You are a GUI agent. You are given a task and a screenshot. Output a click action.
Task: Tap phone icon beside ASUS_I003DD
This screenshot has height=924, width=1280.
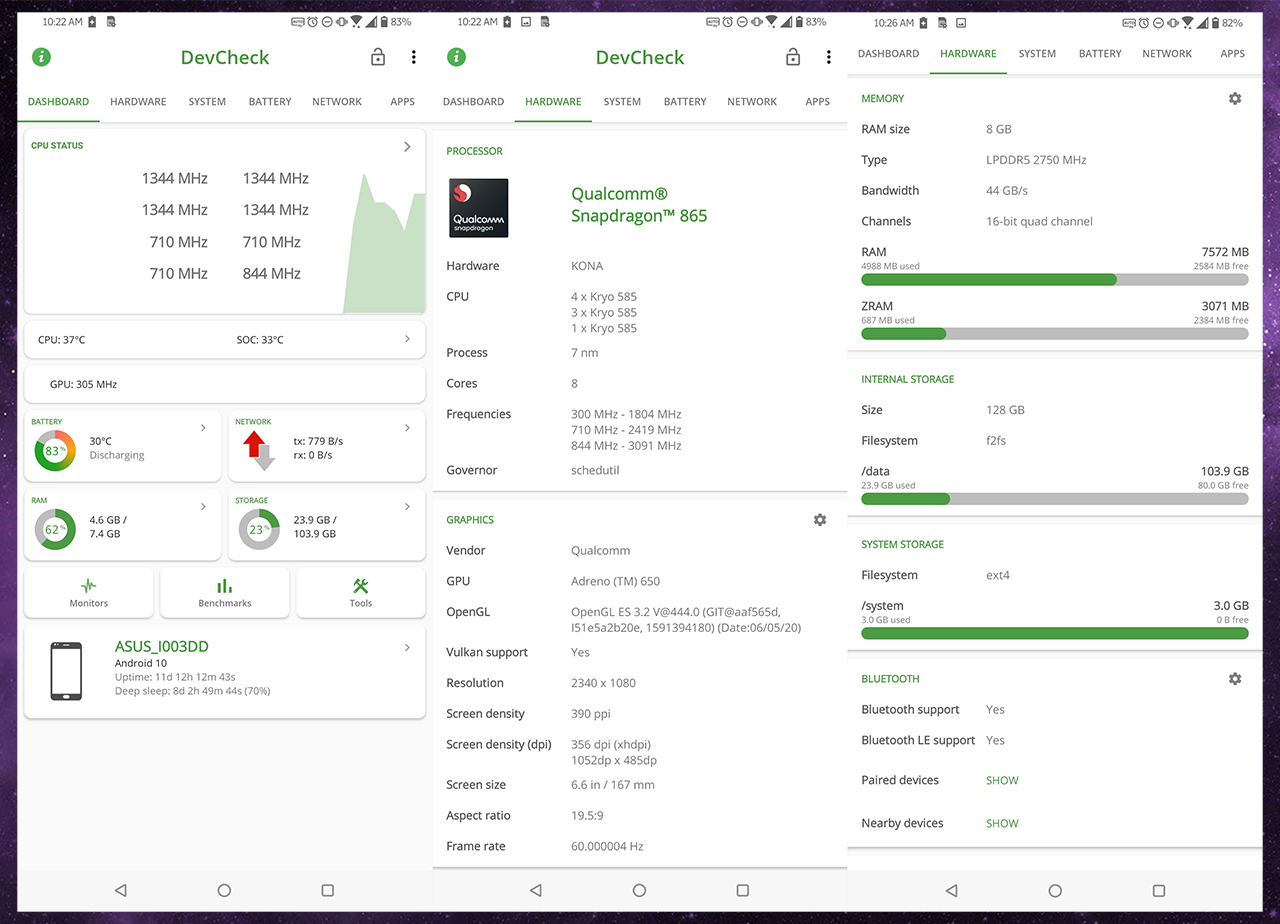[x=66, y=671]
